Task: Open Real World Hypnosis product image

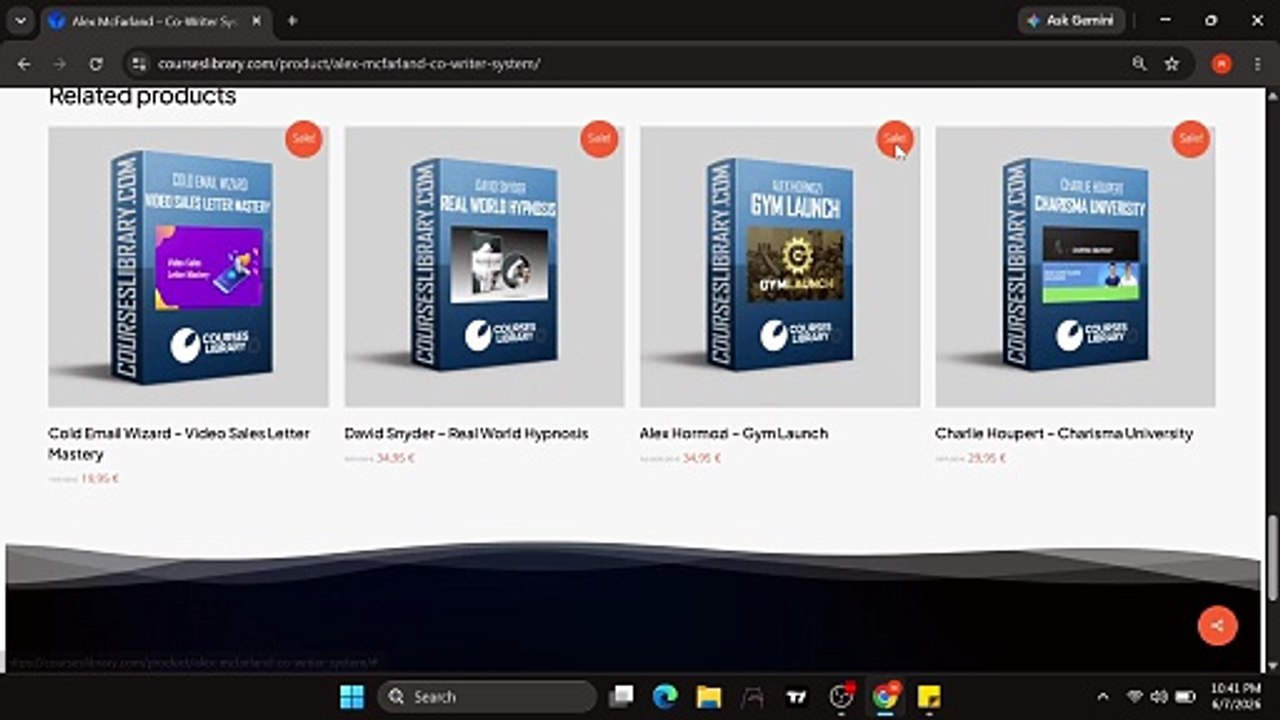Action: [x=484, y=266]
